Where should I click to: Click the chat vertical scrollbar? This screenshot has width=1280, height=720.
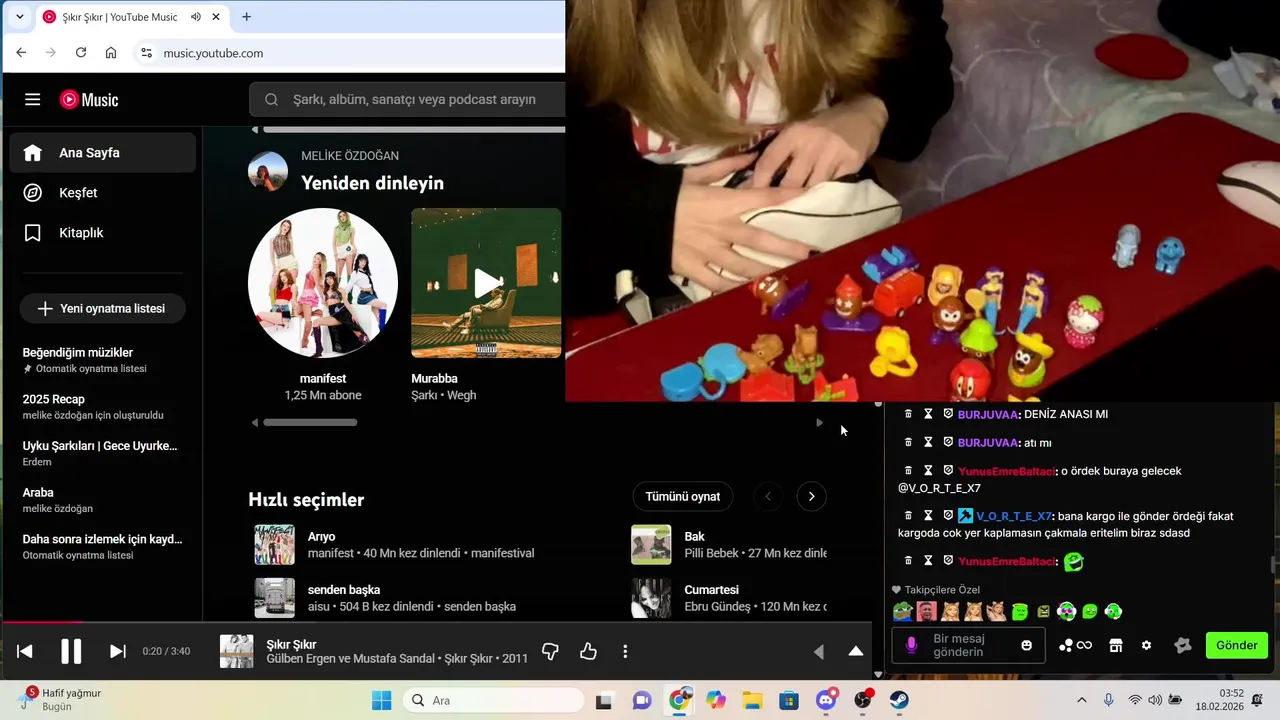1273,565
